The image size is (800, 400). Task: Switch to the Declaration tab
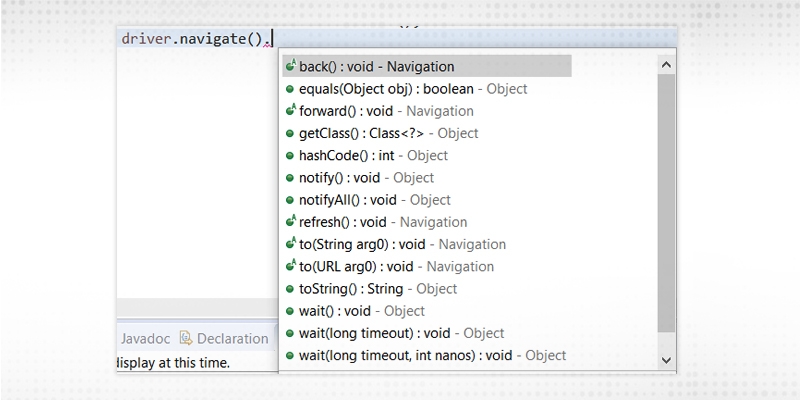(x=231, y=338)
